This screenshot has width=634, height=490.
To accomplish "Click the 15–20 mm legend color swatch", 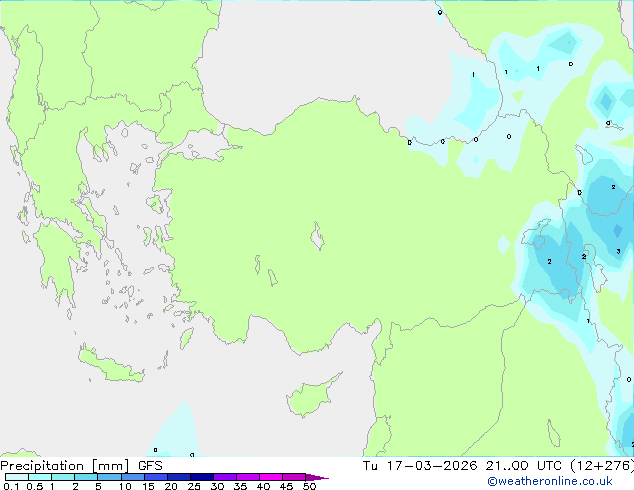I will [x=155, y=477].
